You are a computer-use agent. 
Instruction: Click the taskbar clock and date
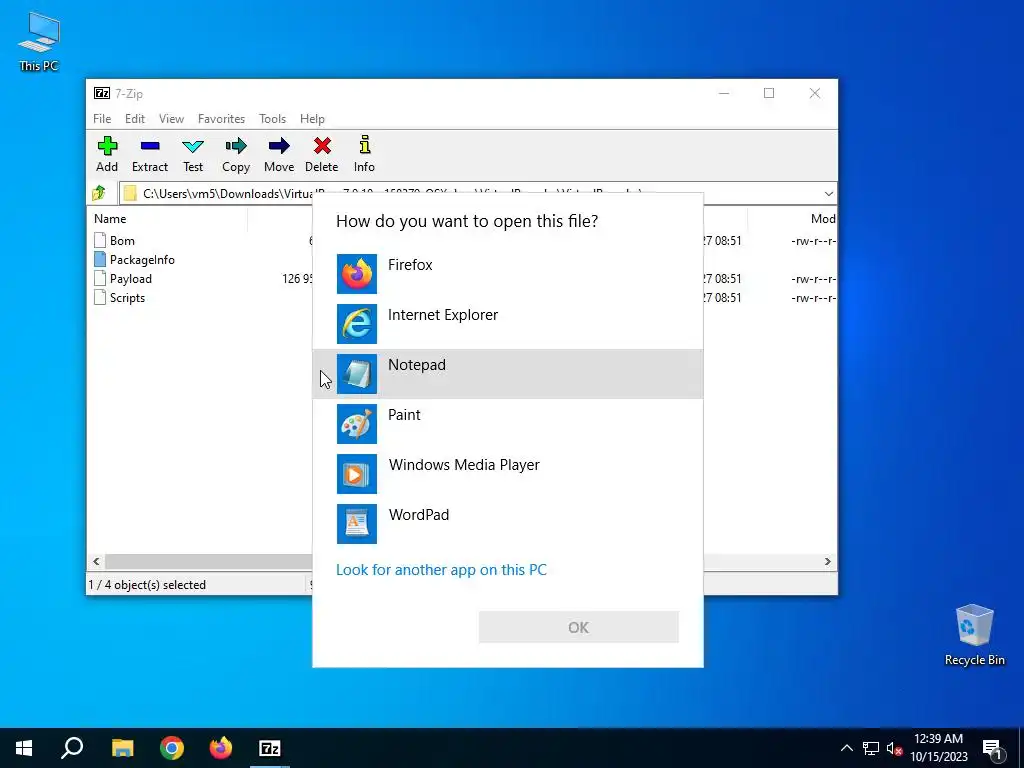(938, 748)
